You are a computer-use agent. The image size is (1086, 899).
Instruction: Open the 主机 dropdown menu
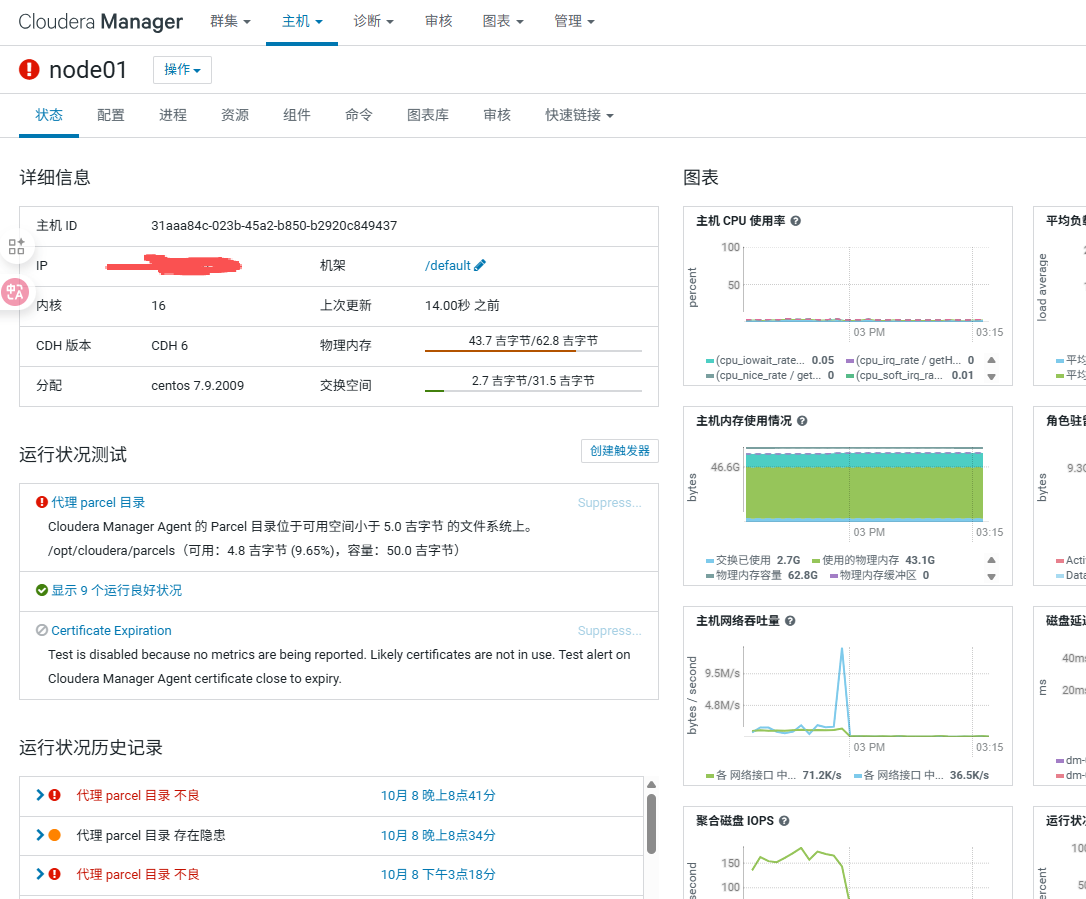point(302,21)
